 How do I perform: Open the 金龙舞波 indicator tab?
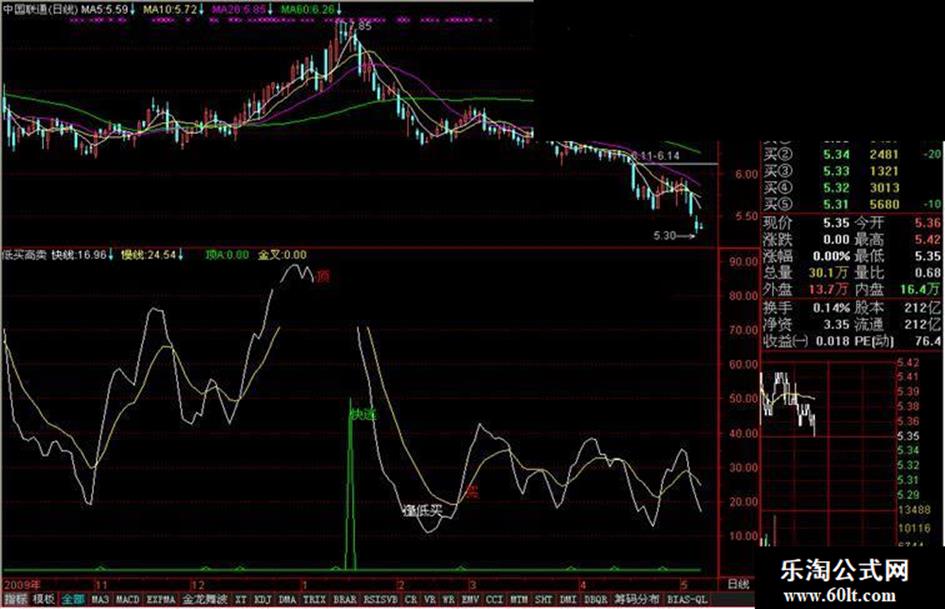pyautogui.click(x=204, y=600)
